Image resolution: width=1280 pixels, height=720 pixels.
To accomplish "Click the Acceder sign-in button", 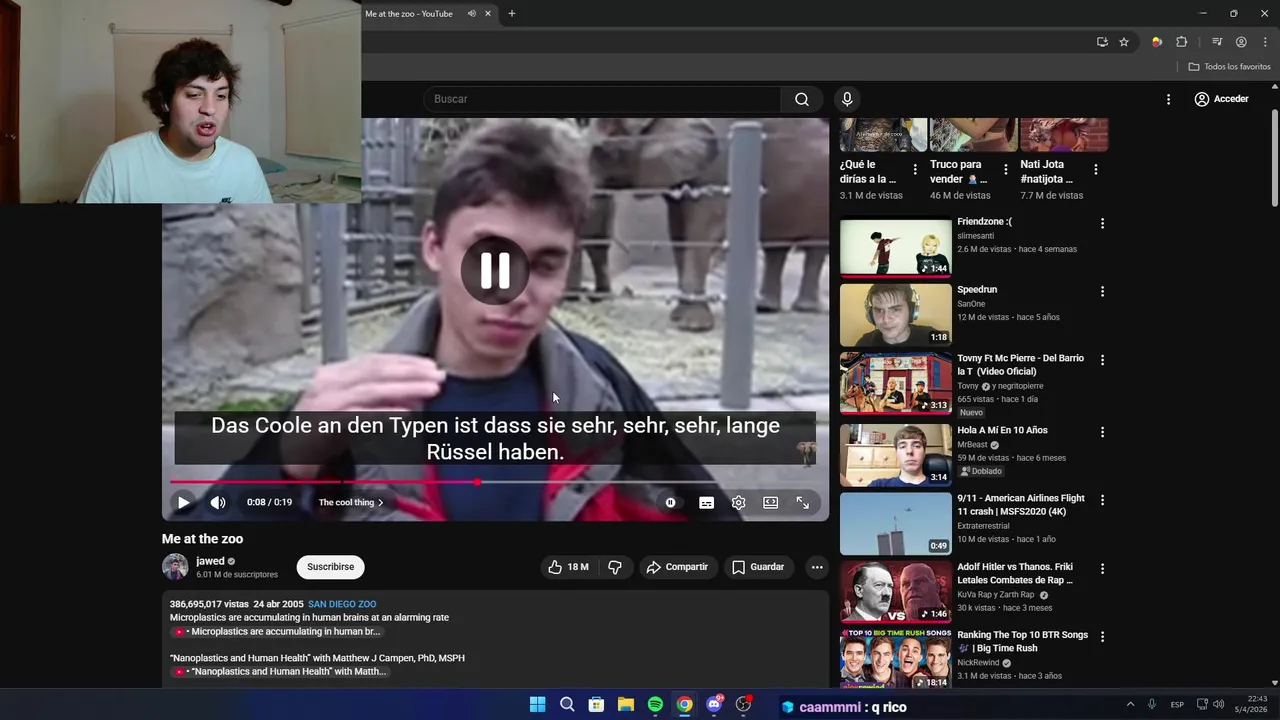I will (x=1221, y=99).
